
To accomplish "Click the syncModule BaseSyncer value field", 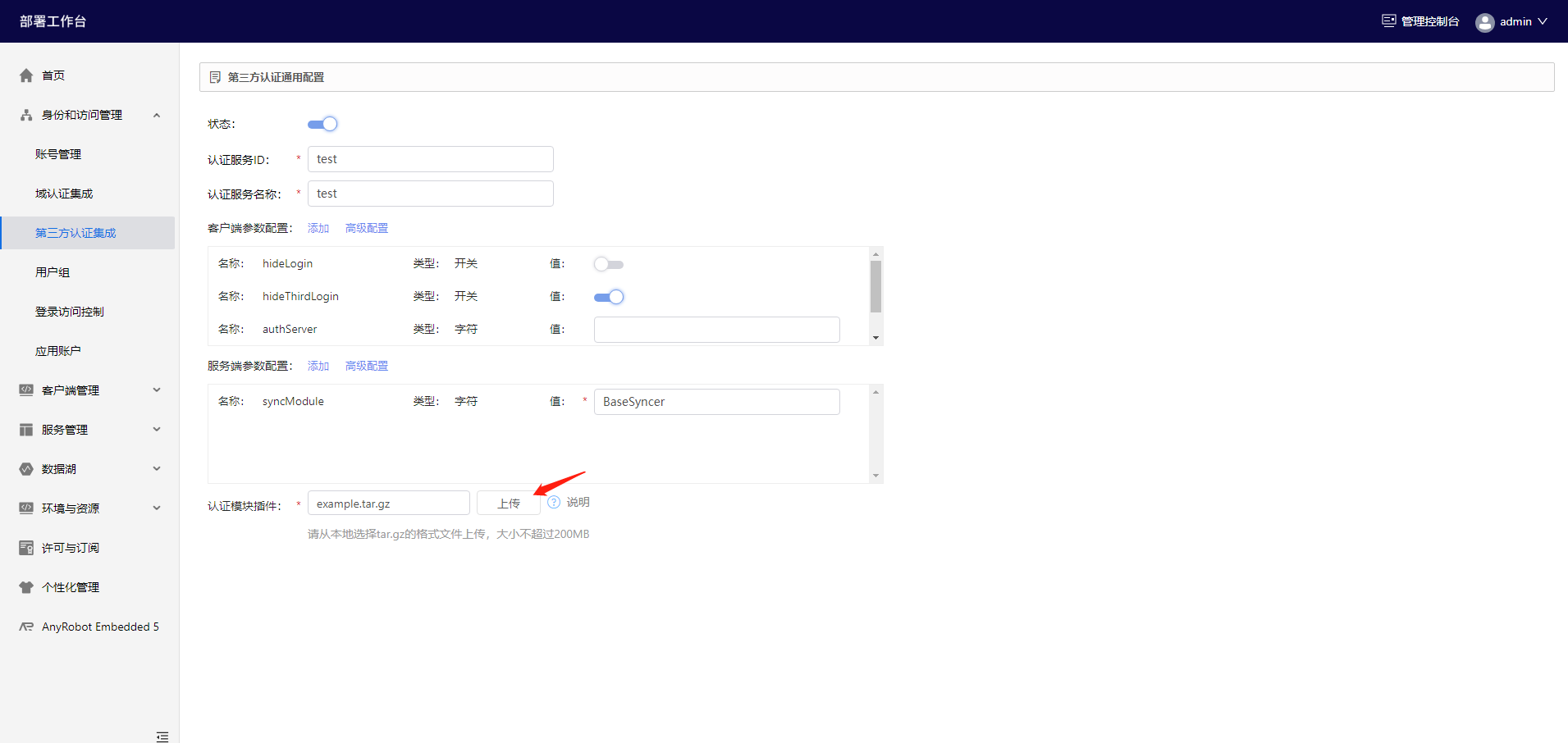I will coord(717,402).
